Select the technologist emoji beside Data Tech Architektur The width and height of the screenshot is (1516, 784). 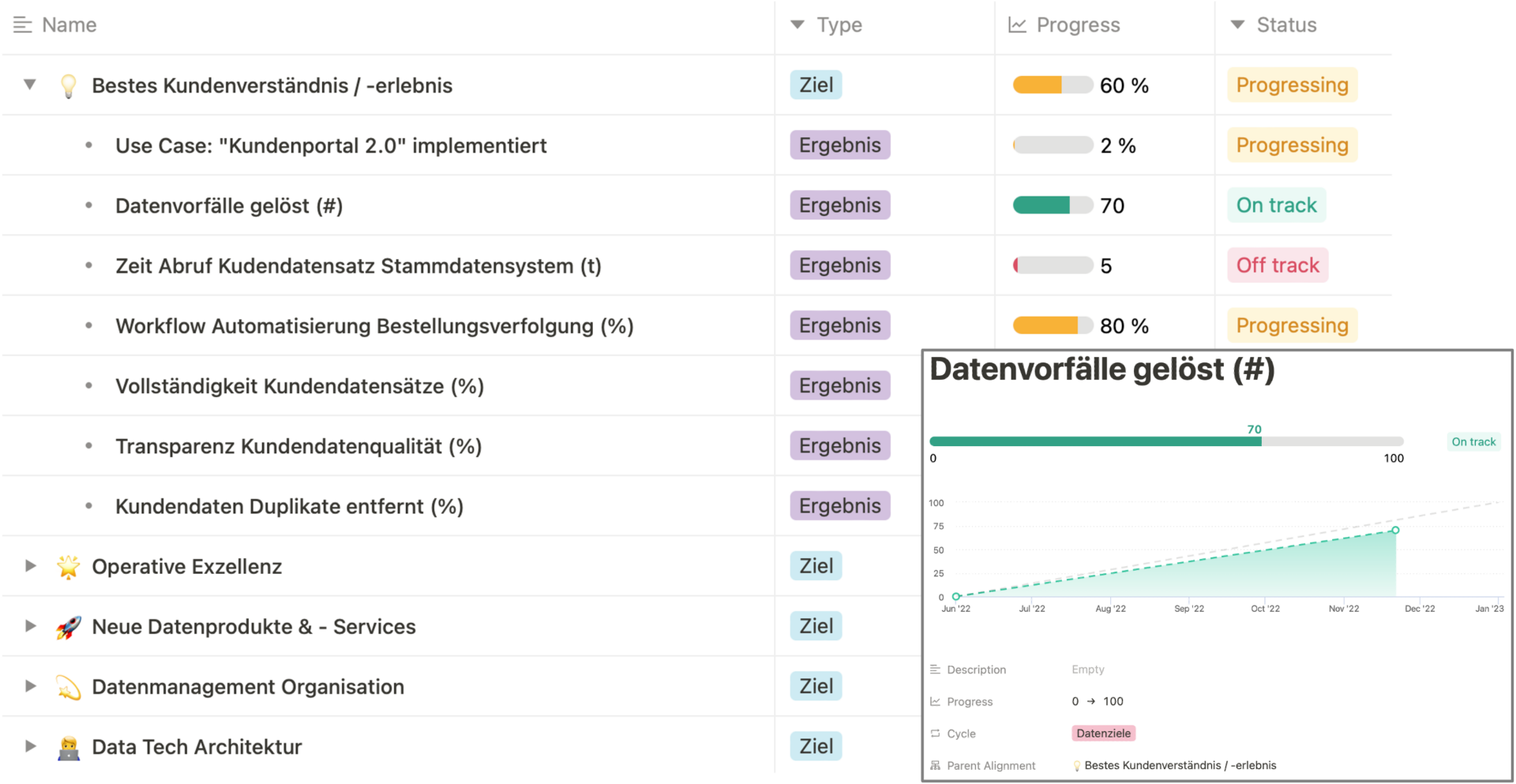coord(69,746)
